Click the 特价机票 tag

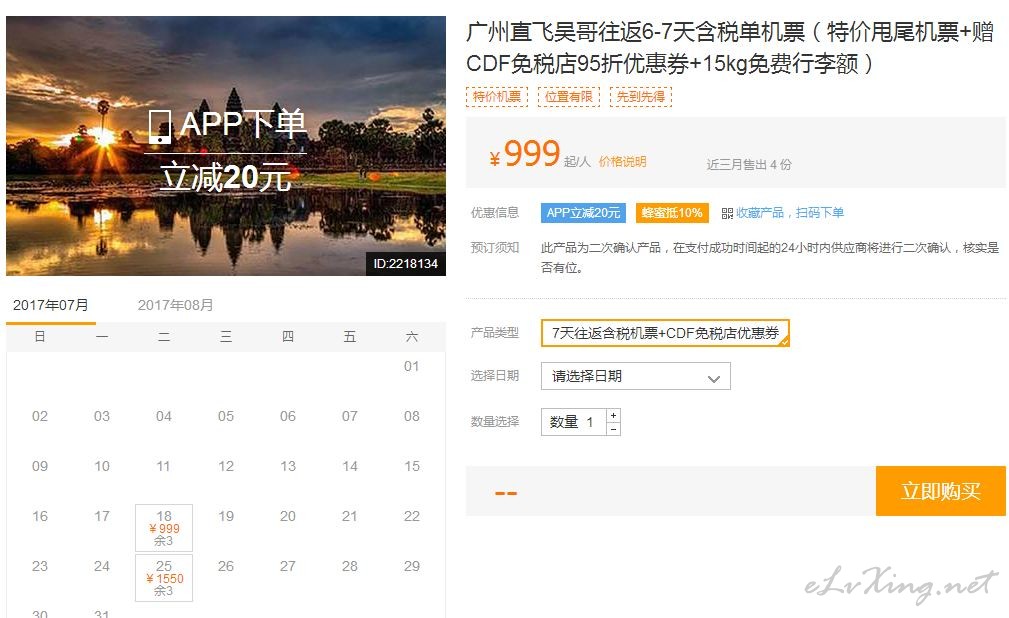click(497, 97)
